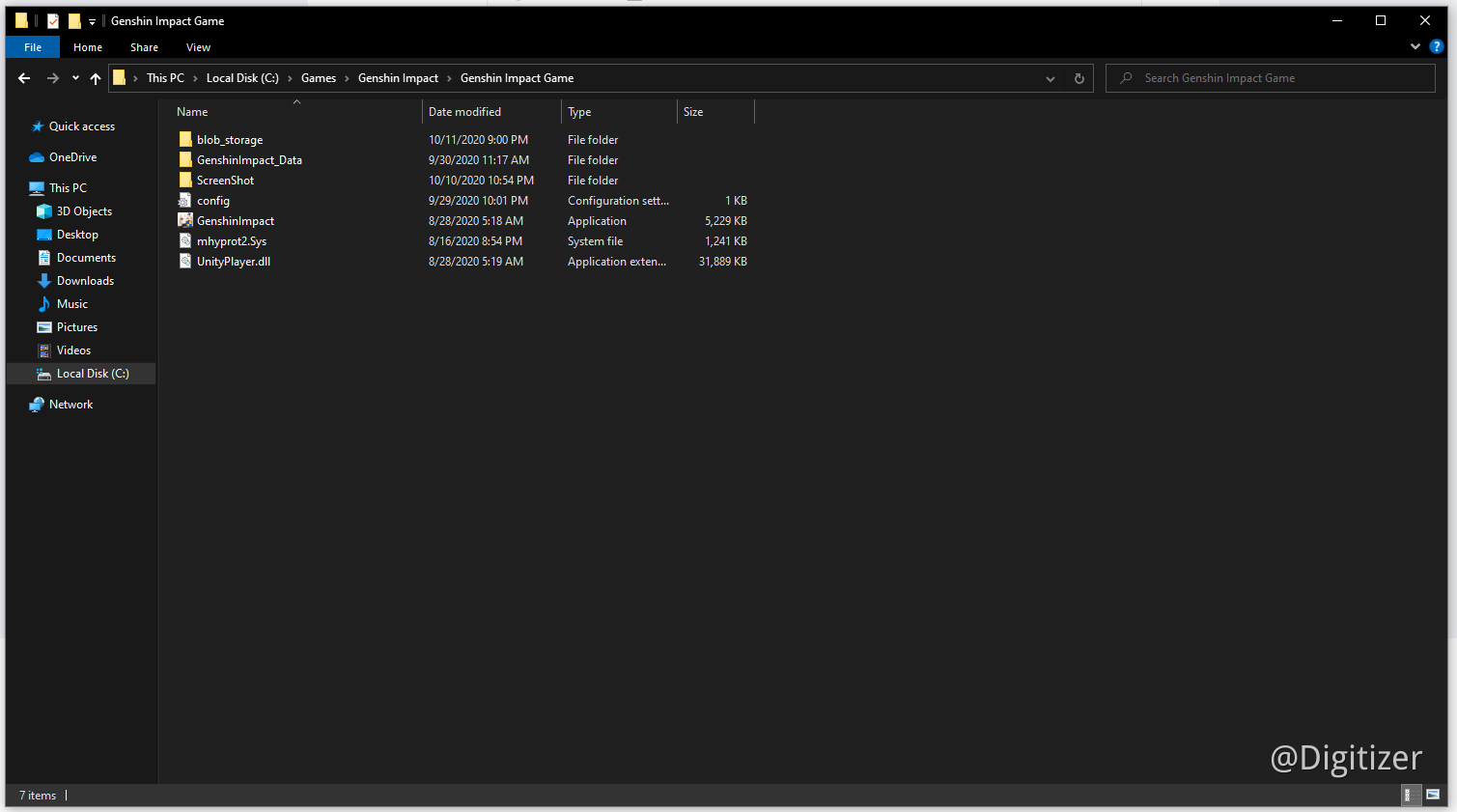Click the Properties quick access toolbar icon
The height and width of the screenshot is (812, 1457).
[x=53, y=20]
